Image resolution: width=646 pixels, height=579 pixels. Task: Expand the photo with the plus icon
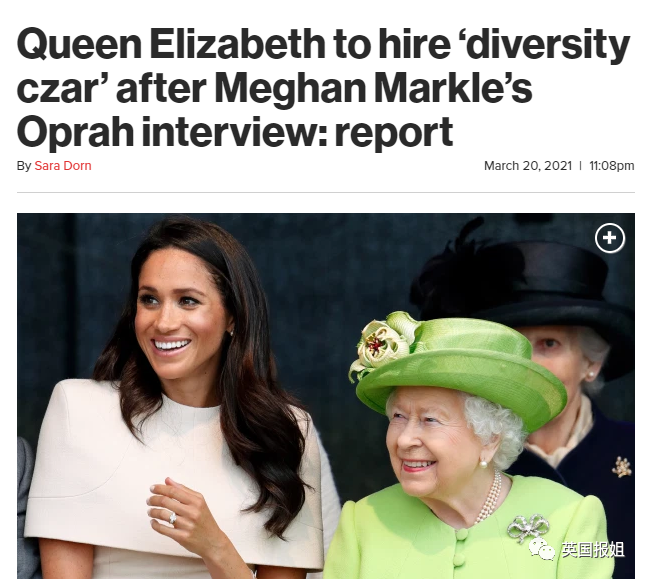[x=610, y=238]
